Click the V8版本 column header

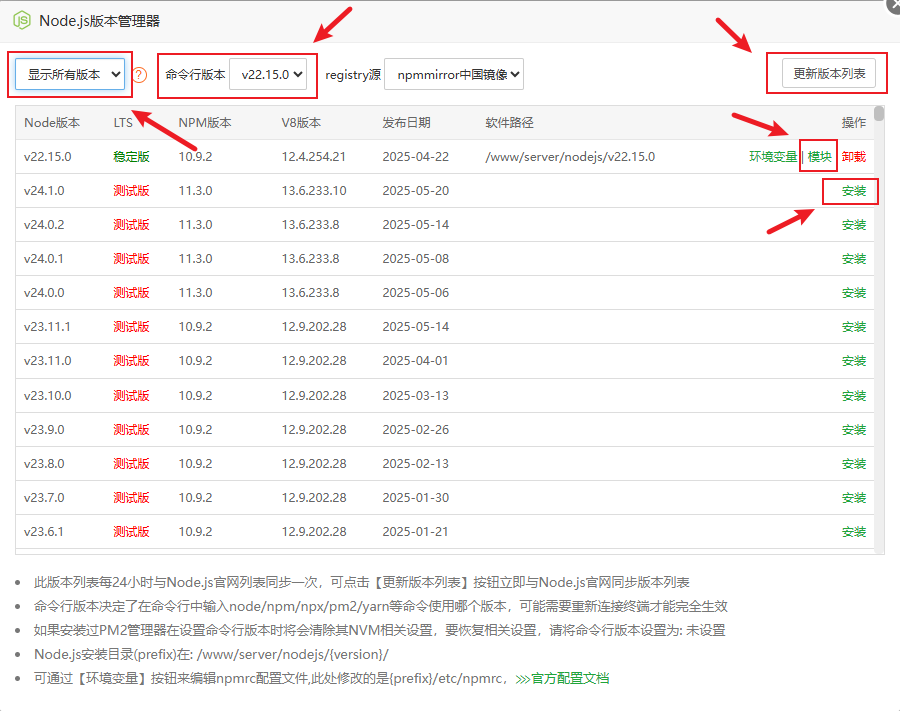(x=301, y=123)
